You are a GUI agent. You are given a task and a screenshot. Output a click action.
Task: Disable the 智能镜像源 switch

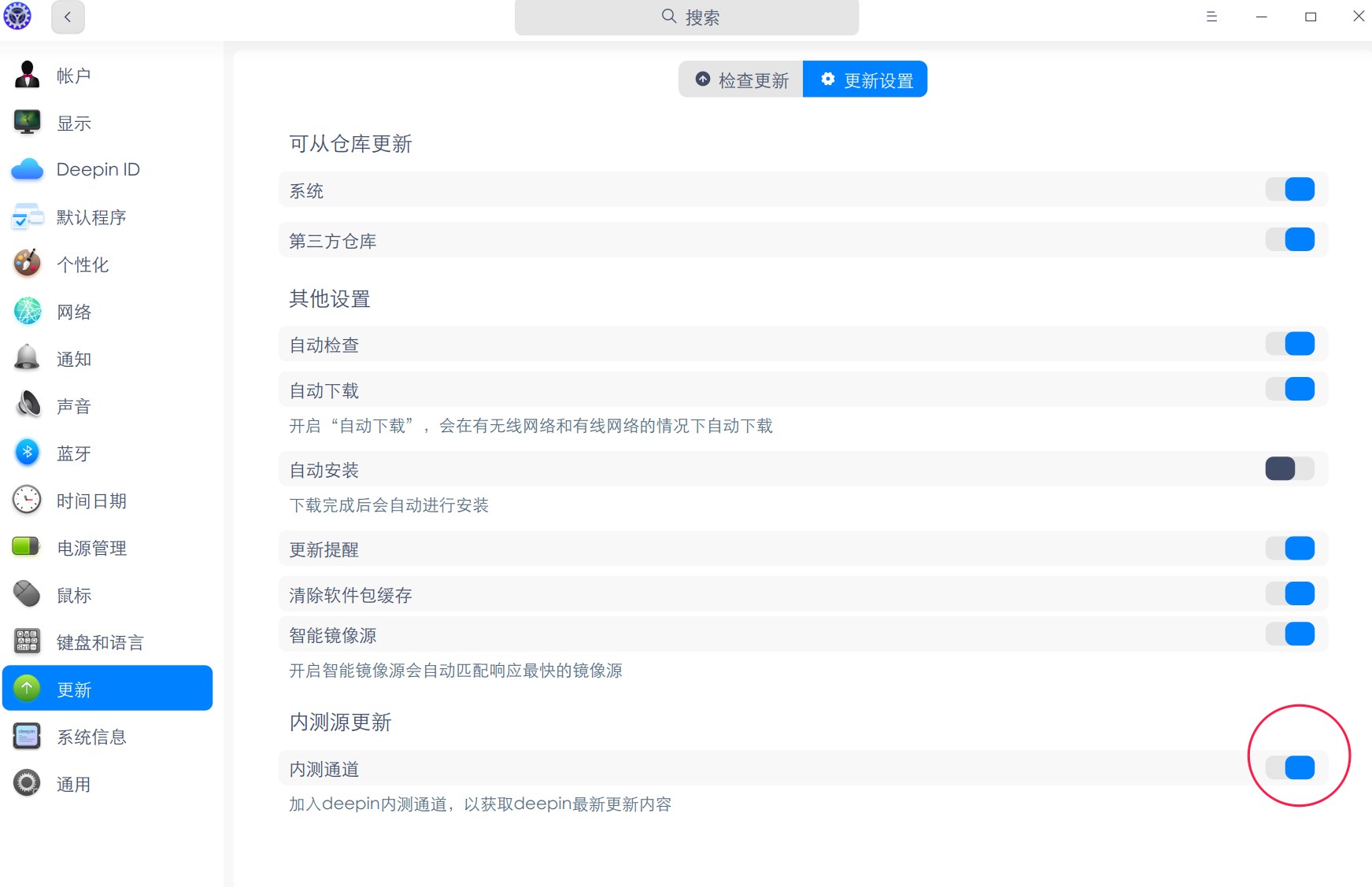tap(1290, 634)
